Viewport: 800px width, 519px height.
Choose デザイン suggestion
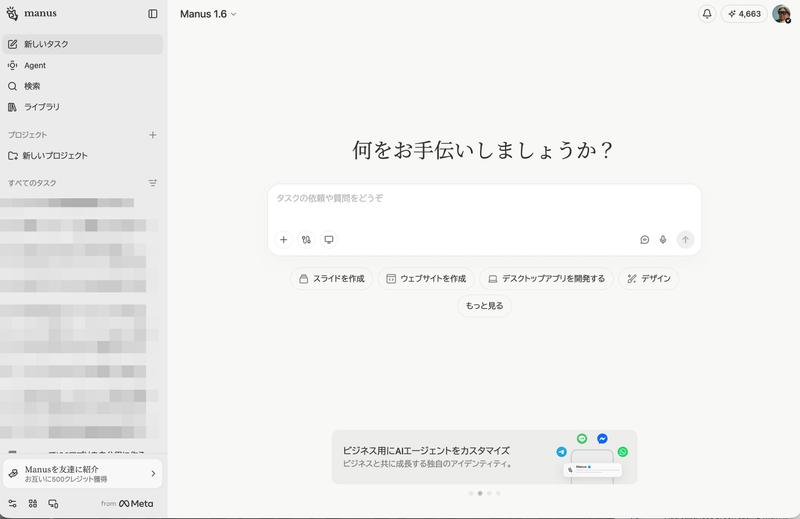648,279
